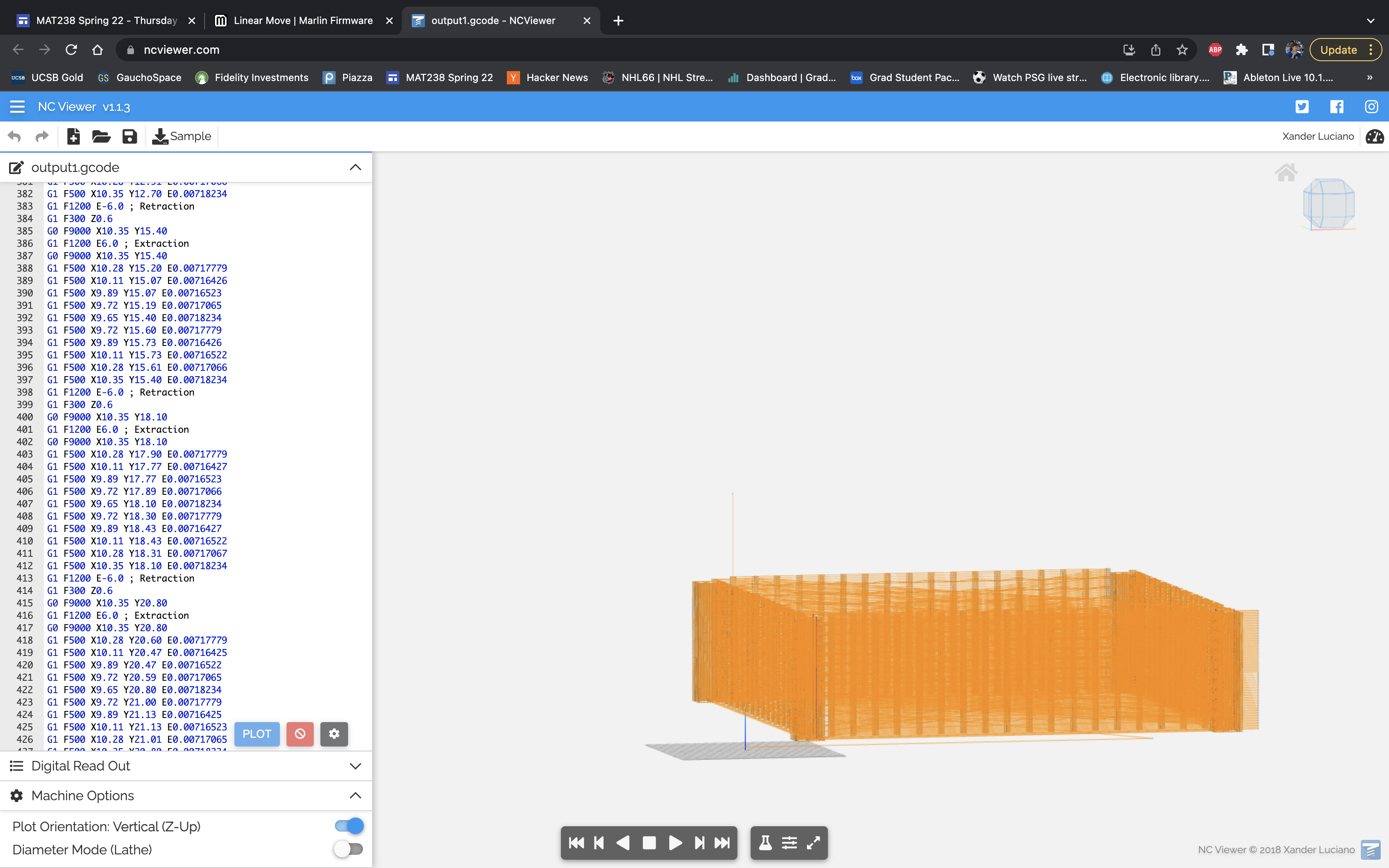The width and height of the screenshot is (1389, 868).
Task: Save the file with the floppy disk icon
Action: [130, 137]
